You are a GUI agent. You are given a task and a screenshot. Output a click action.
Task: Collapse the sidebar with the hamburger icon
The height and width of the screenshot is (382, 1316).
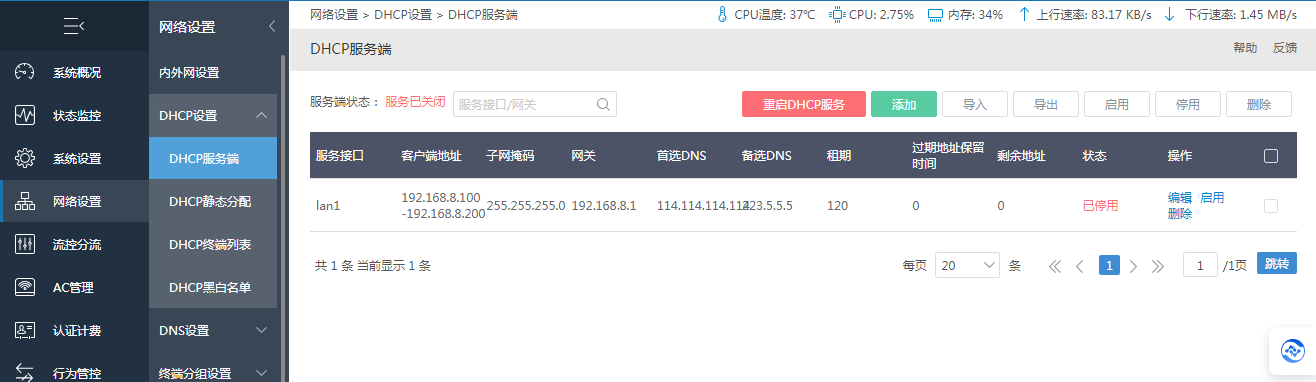pos(74,27)
